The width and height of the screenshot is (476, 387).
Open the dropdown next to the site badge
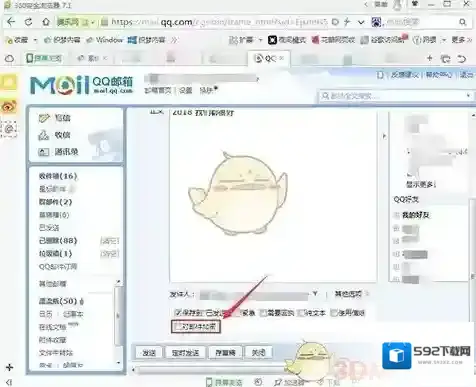point(93,22)
